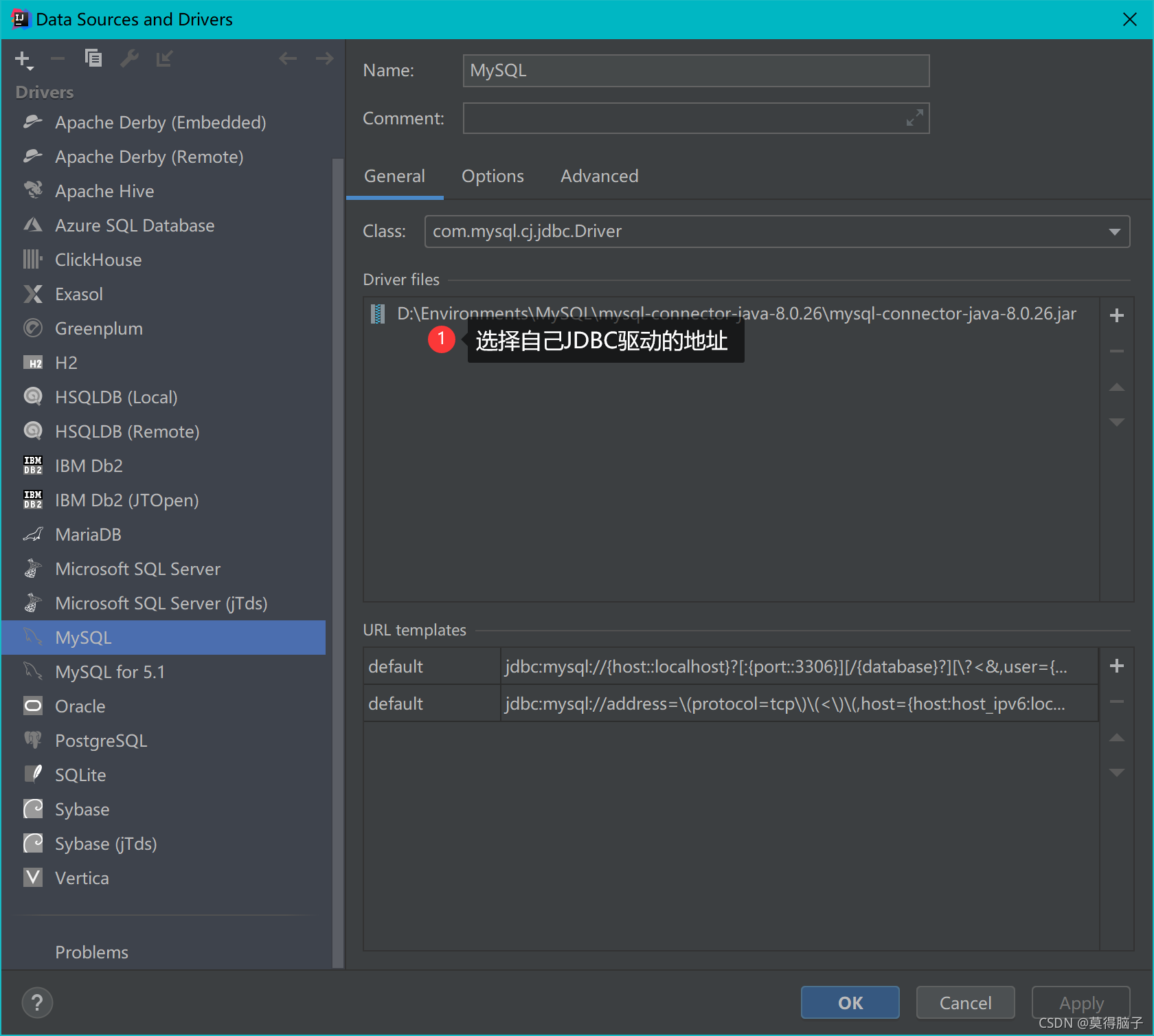Click the Comment input field

point(696,118)
